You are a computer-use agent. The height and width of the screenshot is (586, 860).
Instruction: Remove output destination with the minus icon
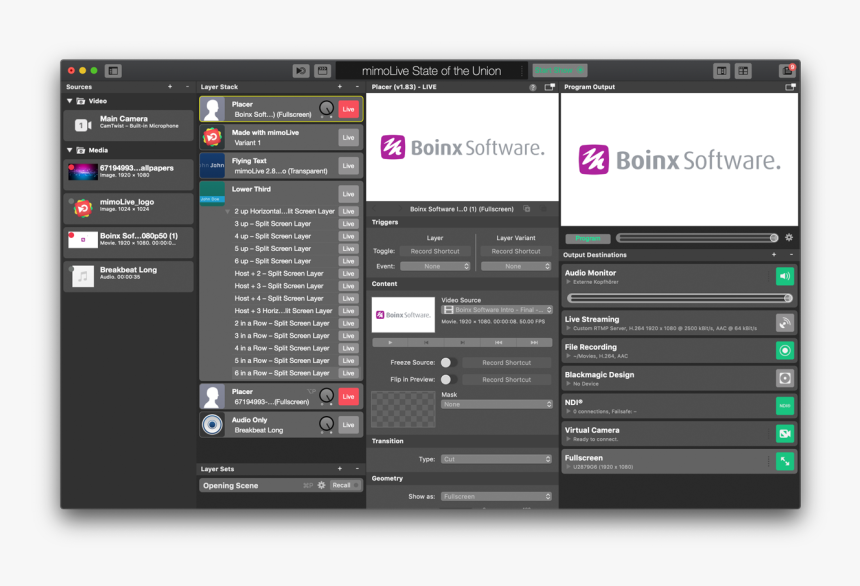click(x=791, y=255)
